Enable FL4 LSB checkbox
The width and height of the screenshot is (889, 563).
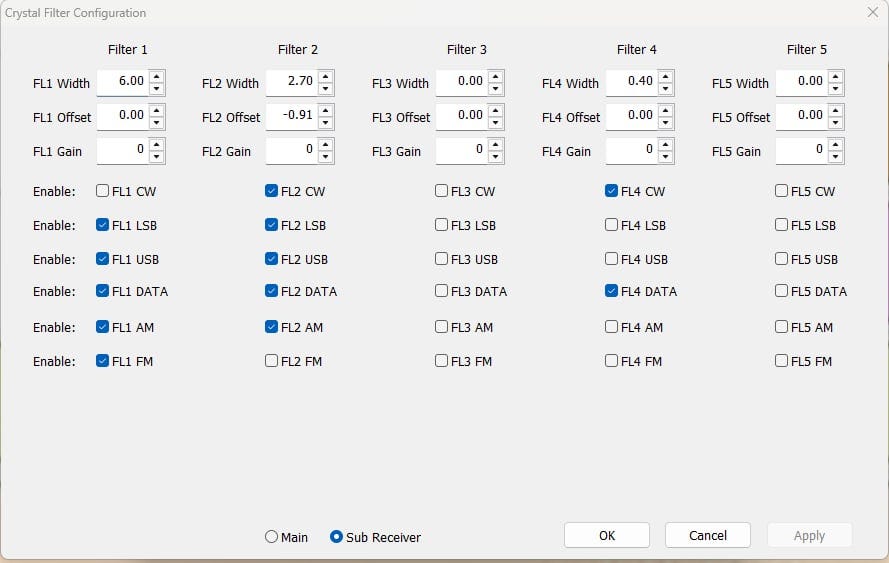611,225
